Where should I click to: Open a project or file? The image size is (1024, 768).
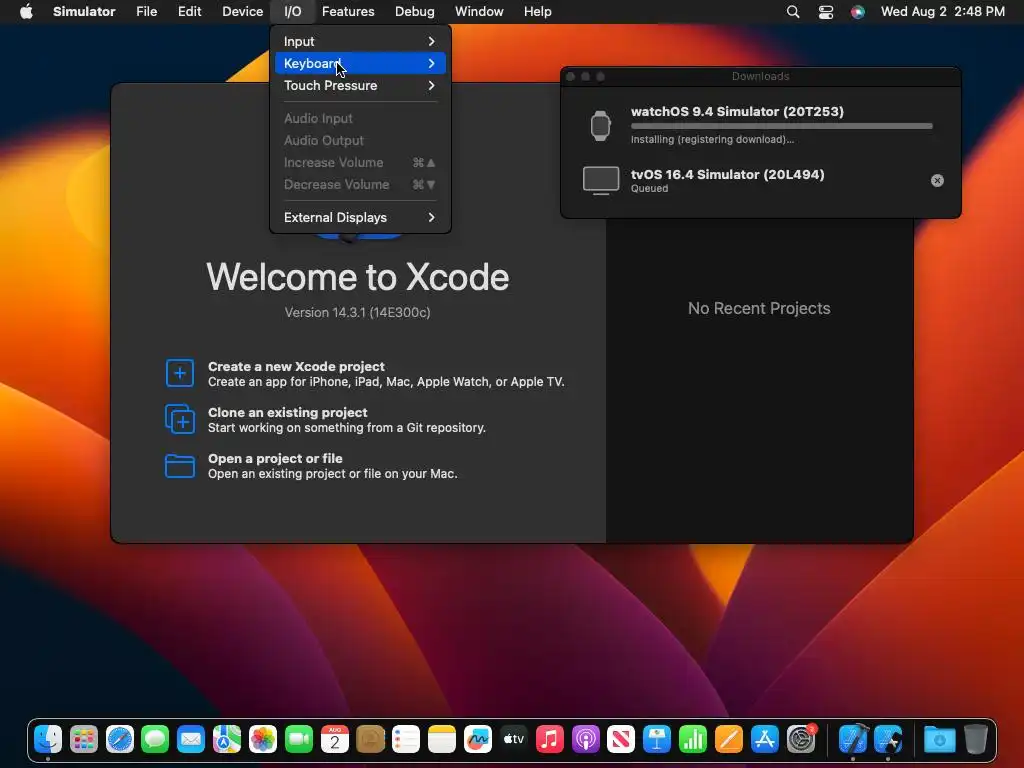311,466
